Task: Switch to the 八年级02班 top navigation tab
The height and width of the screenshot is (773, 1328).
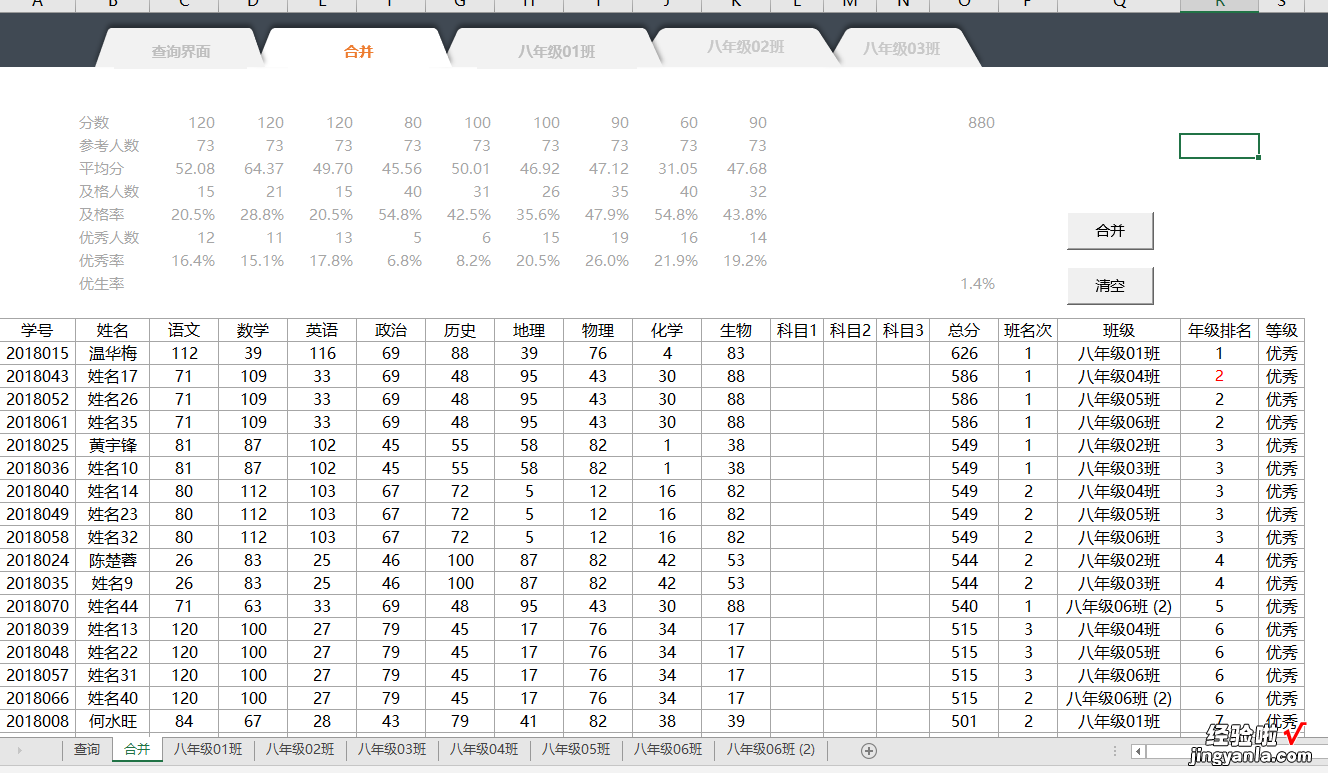Action: pyautogui.click(x=745, y=47)
